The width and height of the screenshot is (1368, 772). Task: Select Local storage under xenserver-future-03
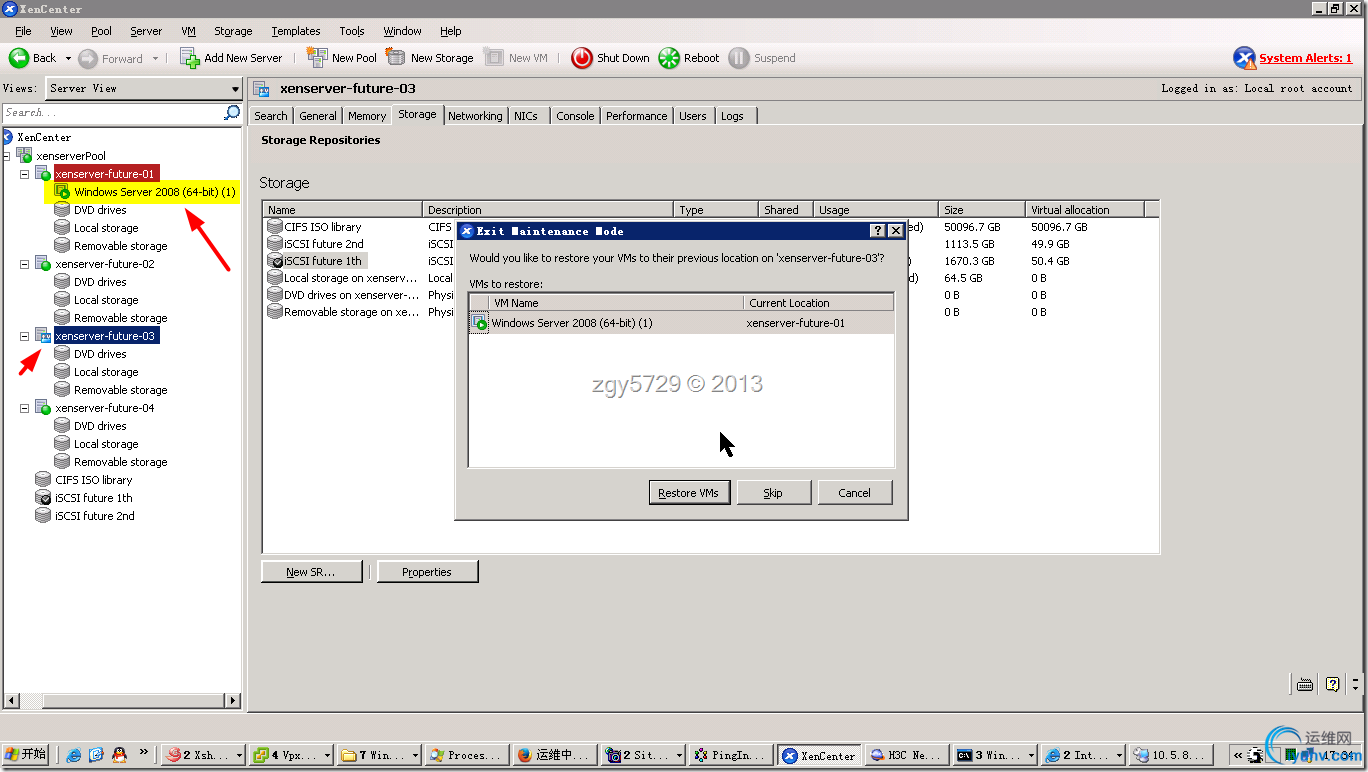(x=106, y=372)
